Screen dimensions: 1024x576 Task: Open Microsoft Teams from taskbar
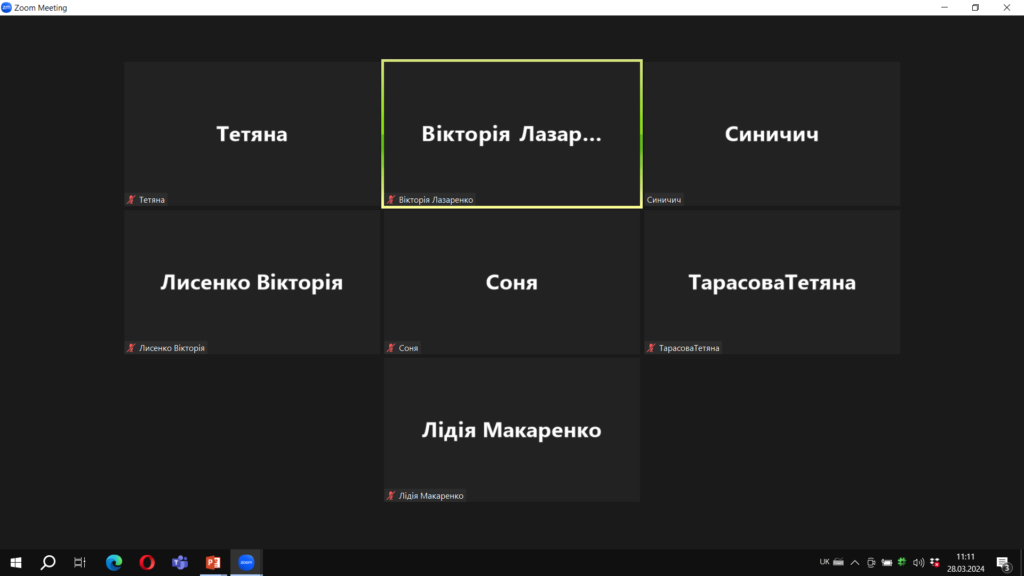pos(180,562)
